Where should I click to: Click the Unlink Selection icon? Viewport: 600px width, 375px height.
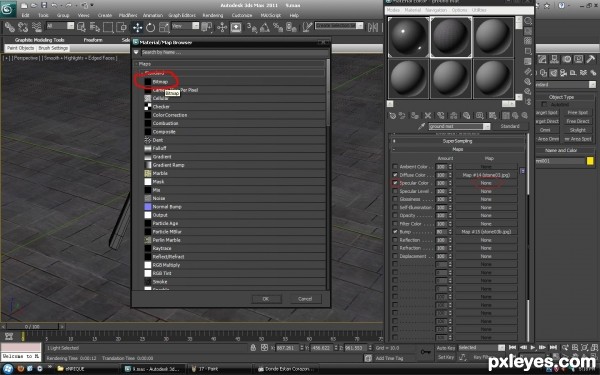[23, 27]
